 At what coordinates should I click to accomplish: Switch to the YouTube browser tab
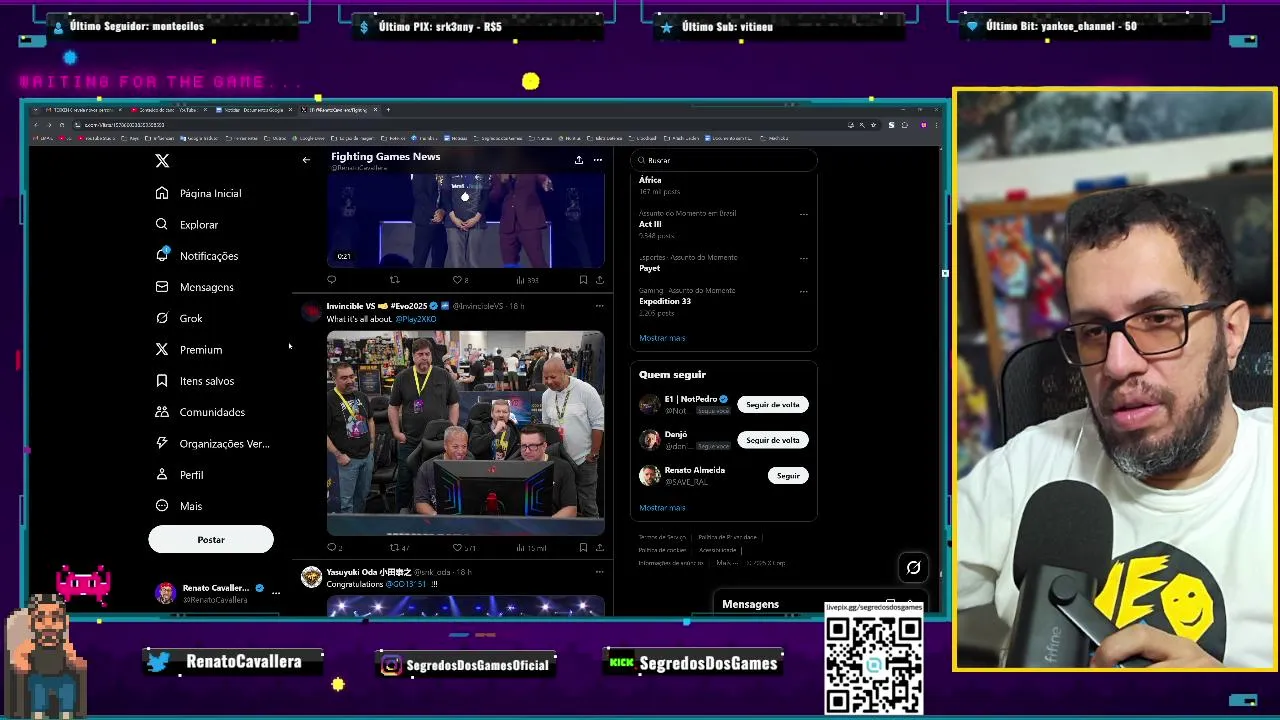[x=167, y=110]
